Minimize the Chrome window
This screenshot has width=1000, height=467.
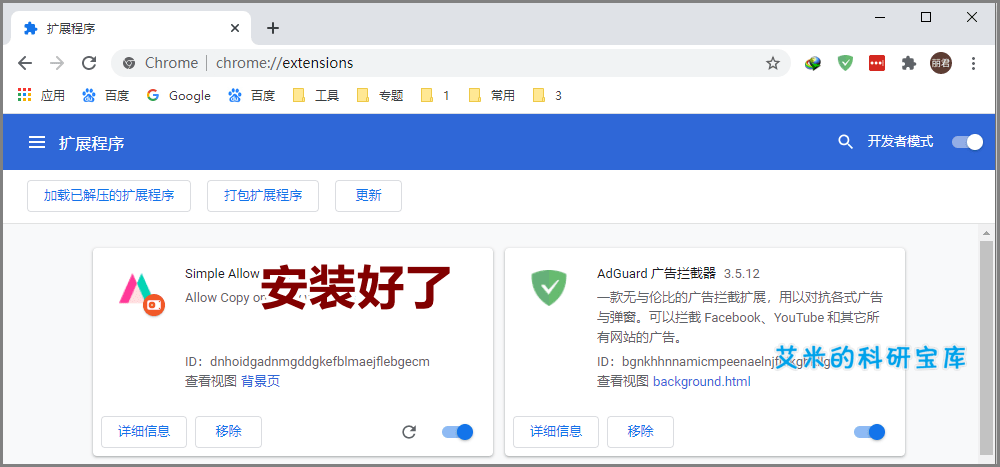880,17
